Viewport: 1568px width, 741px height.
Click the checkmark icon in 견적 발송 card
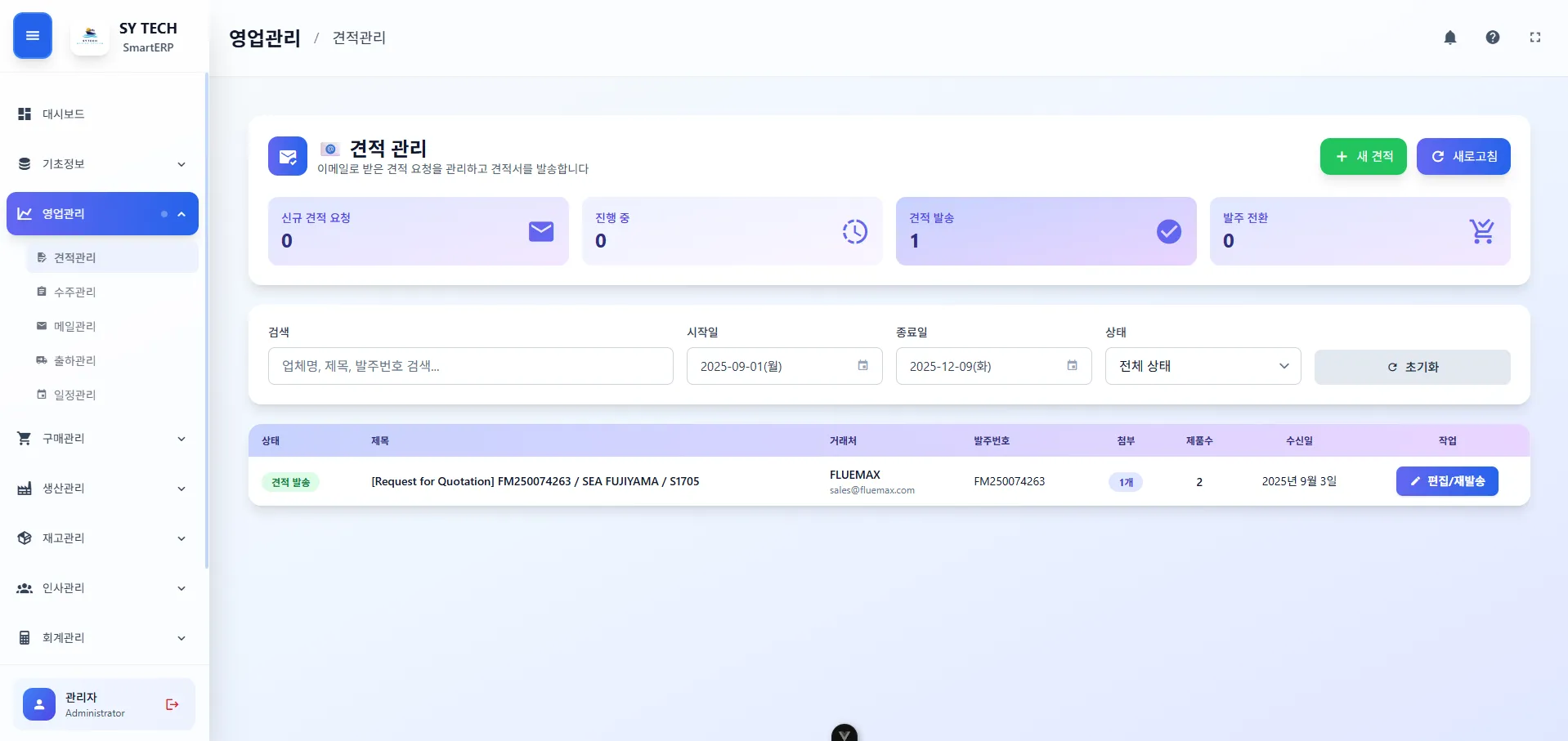[1169, 231]
